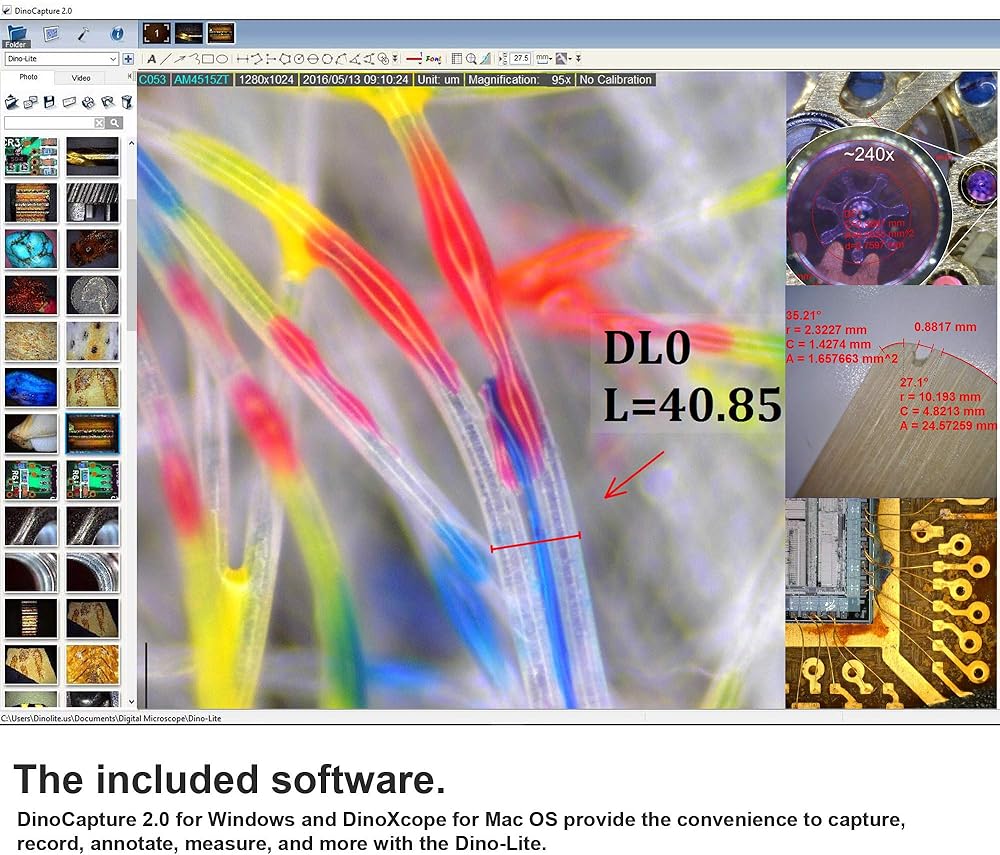
Task: Select the Rectangle drawing tool
Action: click(208, 59)
